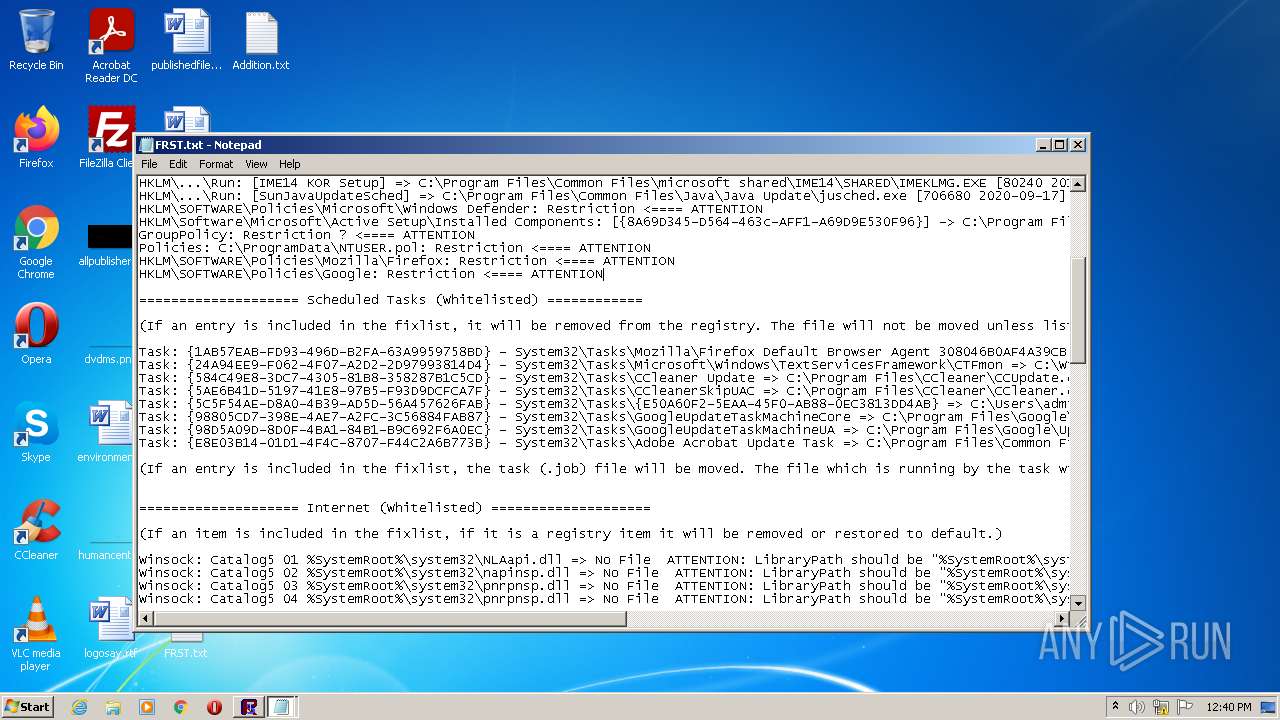1280x720 pixels.
Task: Open the FileZilla Client shortcut
Action: coord(108,138)
